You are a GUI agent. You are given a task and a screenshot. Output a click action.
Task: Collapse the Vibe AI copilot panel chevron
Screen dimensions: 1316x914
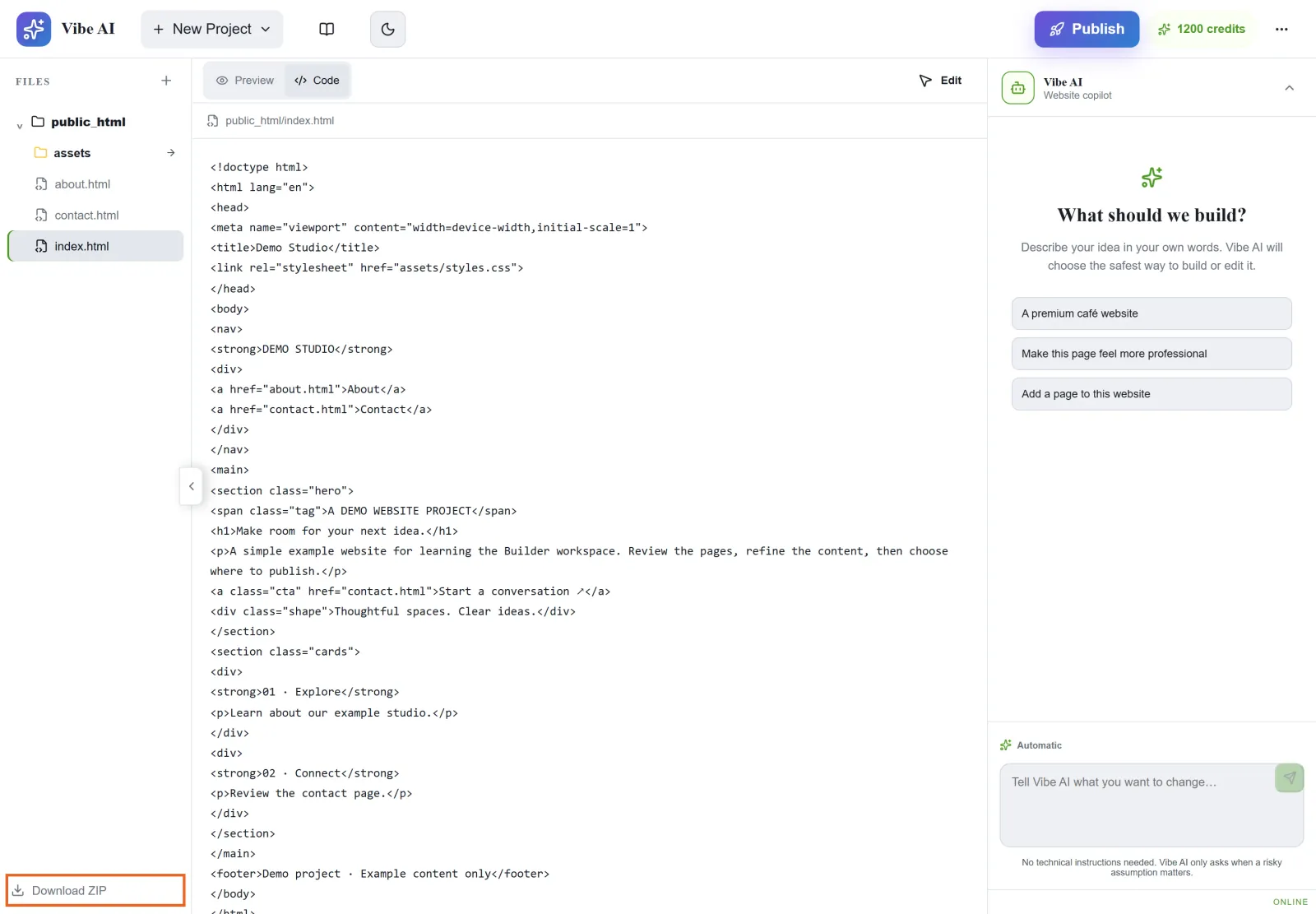(x=1289, y=88)
